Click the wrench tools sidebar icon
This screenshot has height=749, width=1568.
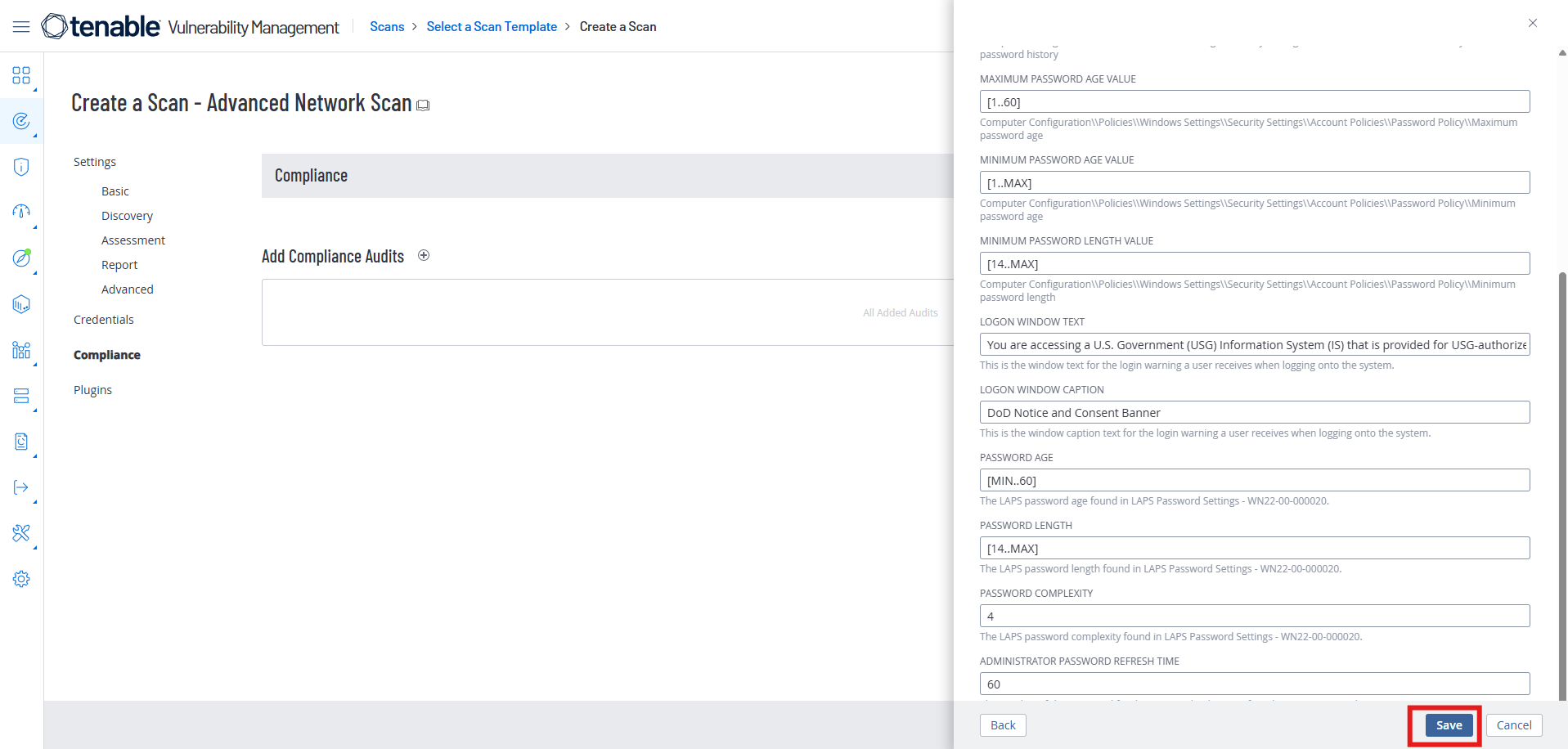(21, 533)
